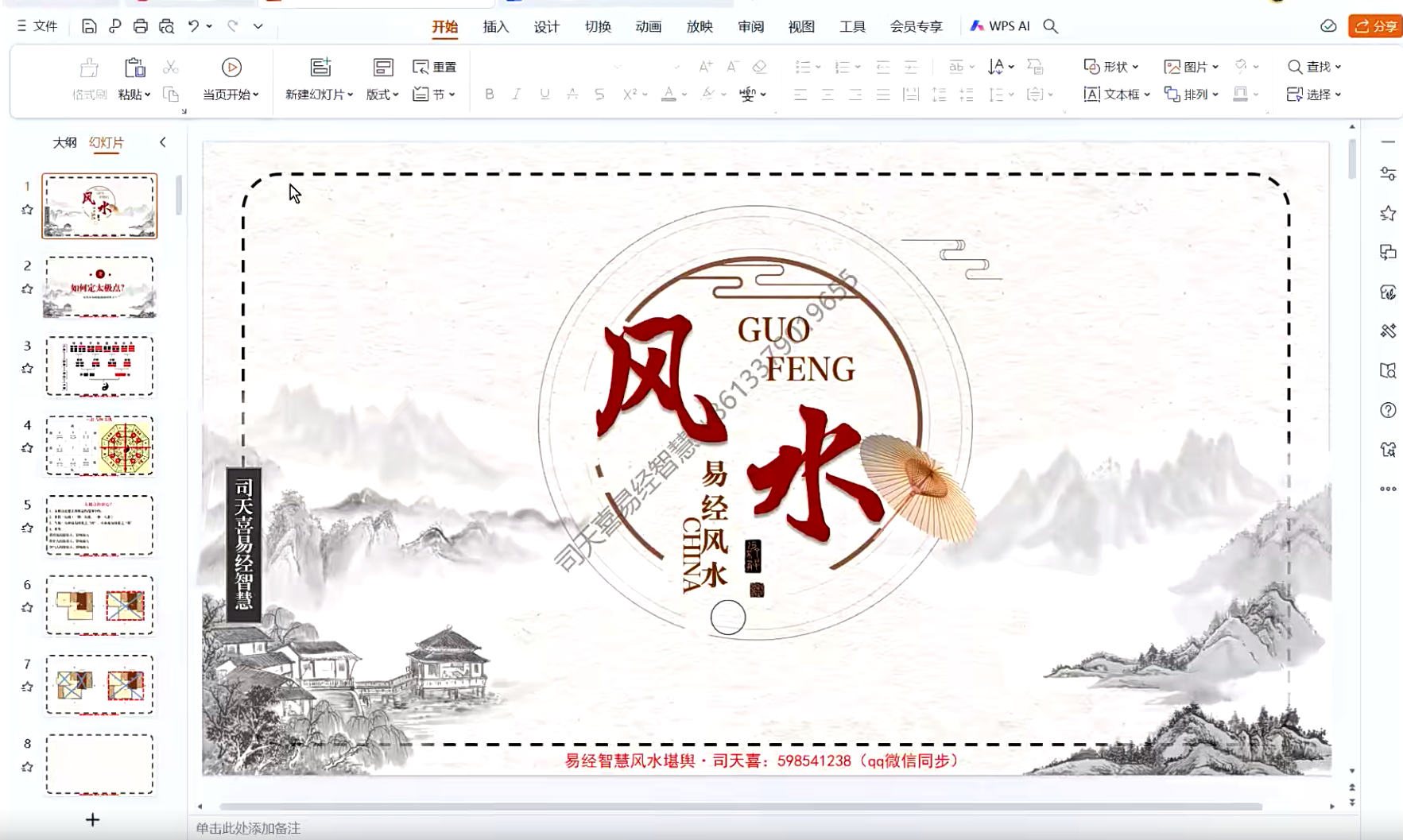Image resolution: width=1403 pixels, height=840 pixels.
Task: Click the undo arrow icon
Action: click(x=193, y=26)
